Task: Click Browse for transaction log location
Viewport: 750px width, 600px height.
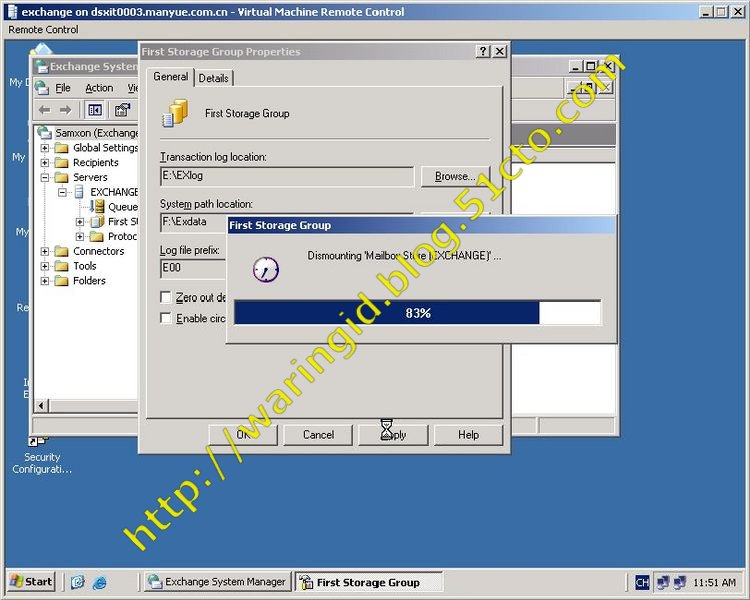Action: [x=455, y=176]
